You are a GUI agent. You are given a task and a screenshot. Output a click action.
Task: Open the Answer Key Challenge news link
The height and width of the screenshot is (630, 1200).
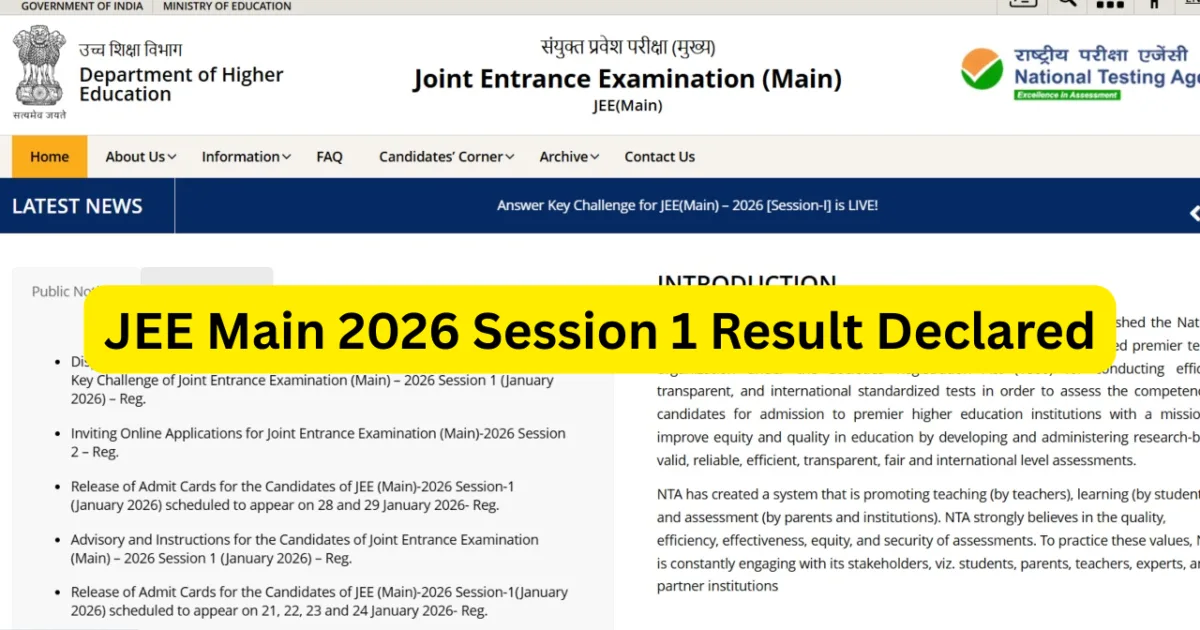point(687,205)
